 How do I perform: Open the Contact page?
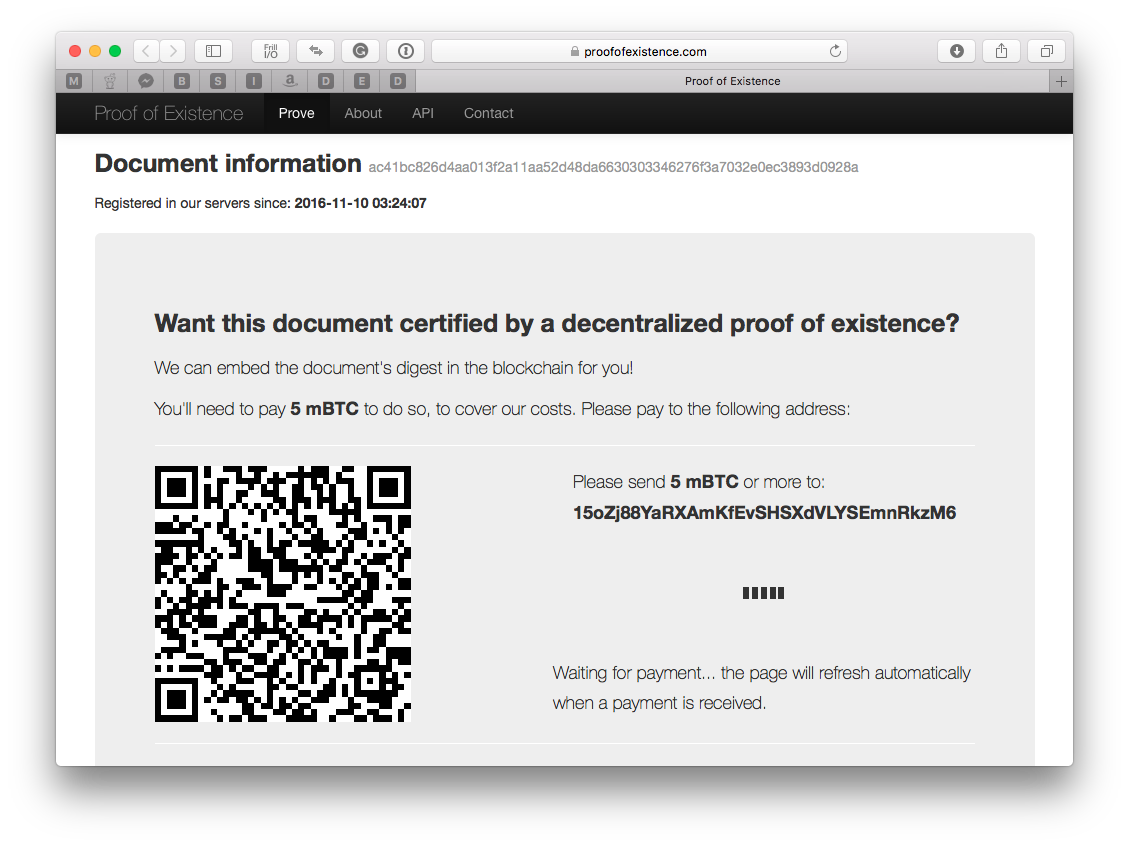(x=488, y=113)
